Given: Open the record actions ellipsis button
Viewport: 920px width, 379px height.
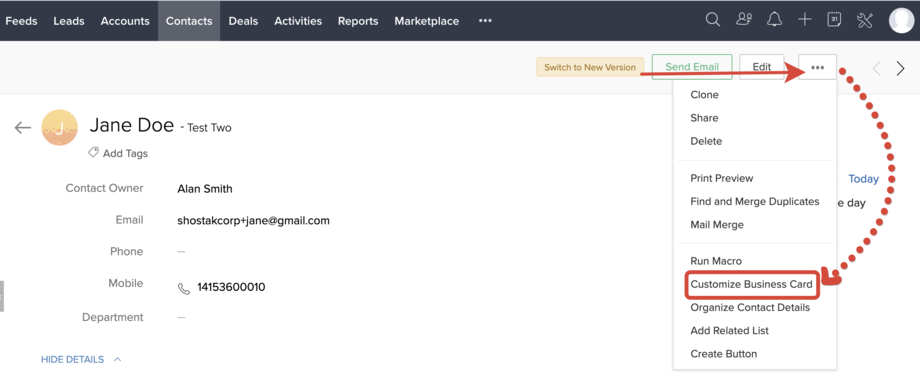Looking at the screenshot, I should 817,67.
